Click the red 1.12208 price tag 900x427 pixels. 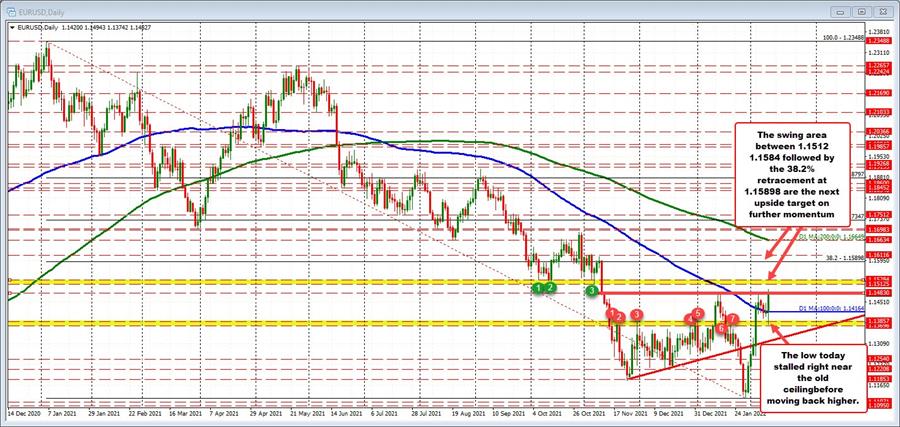click(x=877, y=368)
